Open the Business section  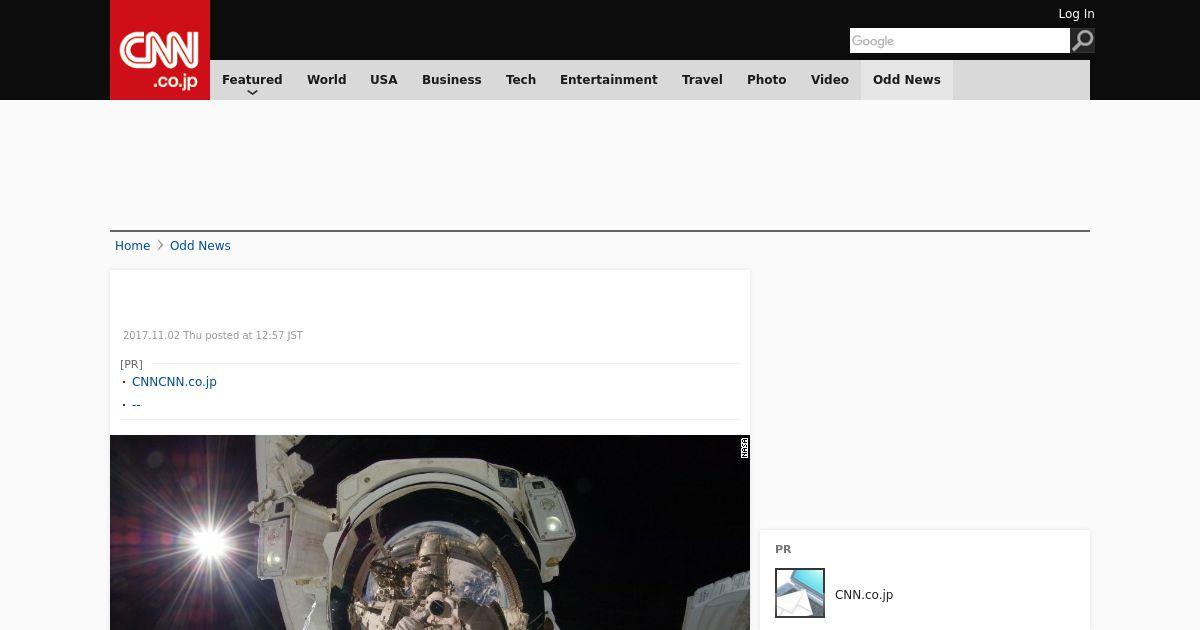click(x=451, y=80)
